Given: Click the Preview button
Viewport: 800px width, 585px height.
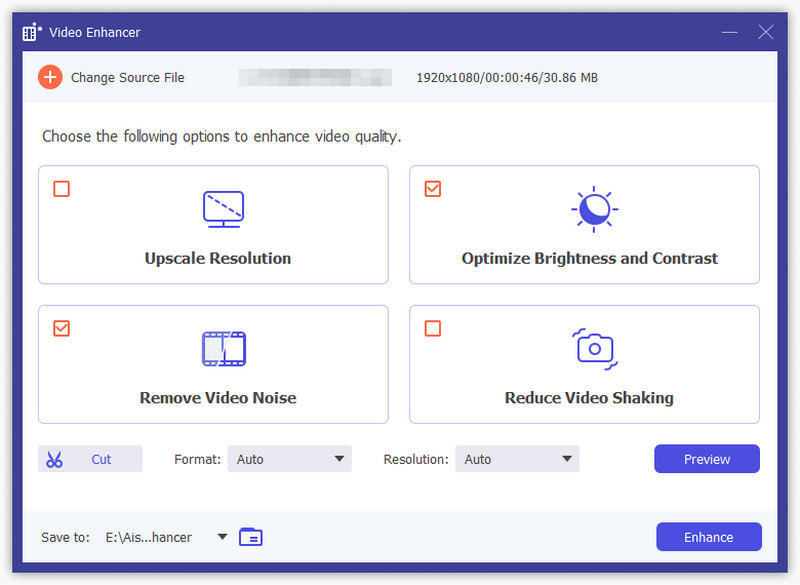Looking at the screenshot, I should (707, 459).
